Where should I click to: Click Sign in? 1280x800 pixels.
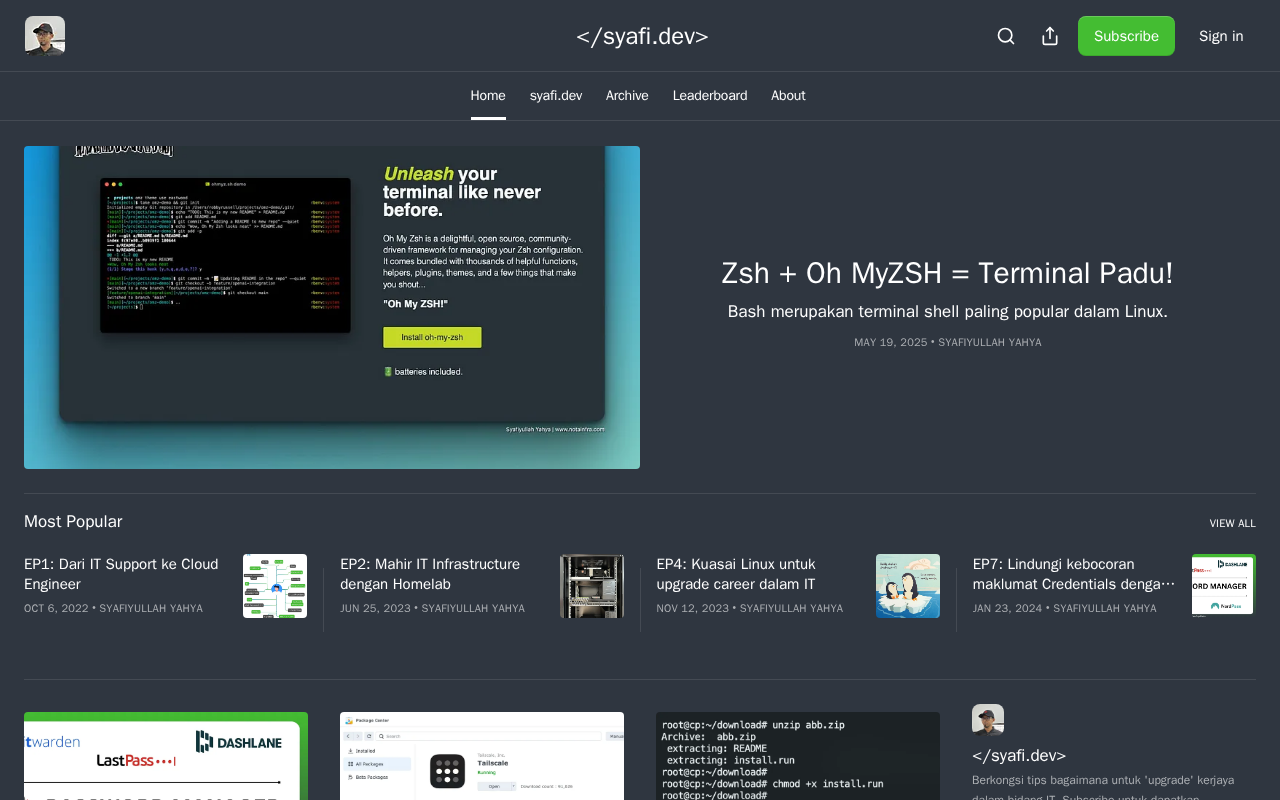[x=1221, y=36]
